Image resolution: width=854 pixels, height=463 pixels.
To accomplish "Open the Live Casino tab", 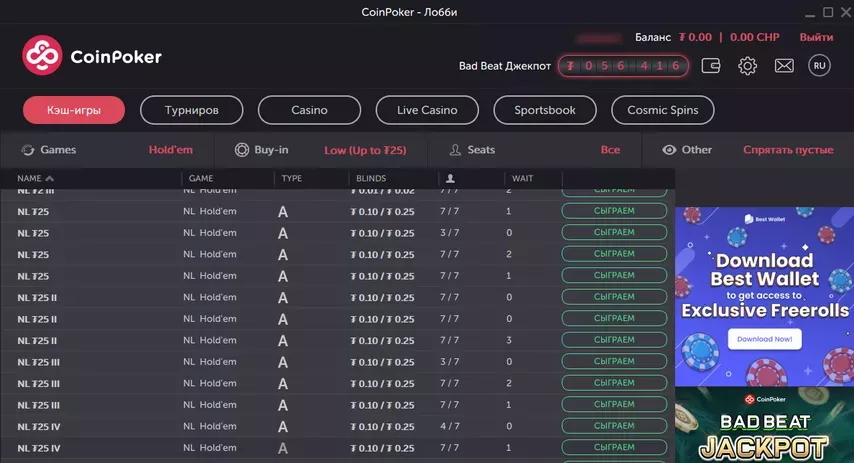I will point(427,110).
